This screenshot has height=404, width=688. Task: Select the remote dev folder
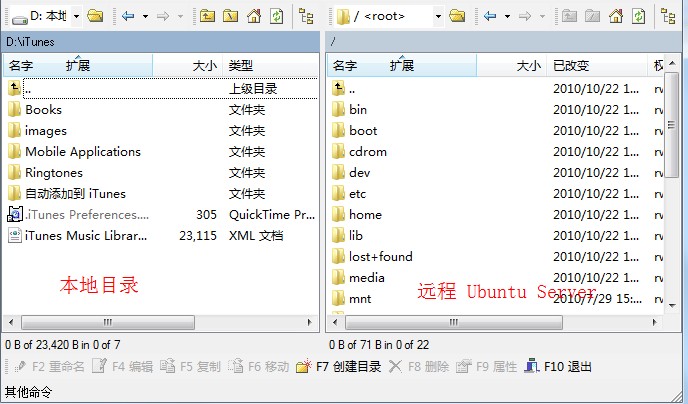coord(496,173)
